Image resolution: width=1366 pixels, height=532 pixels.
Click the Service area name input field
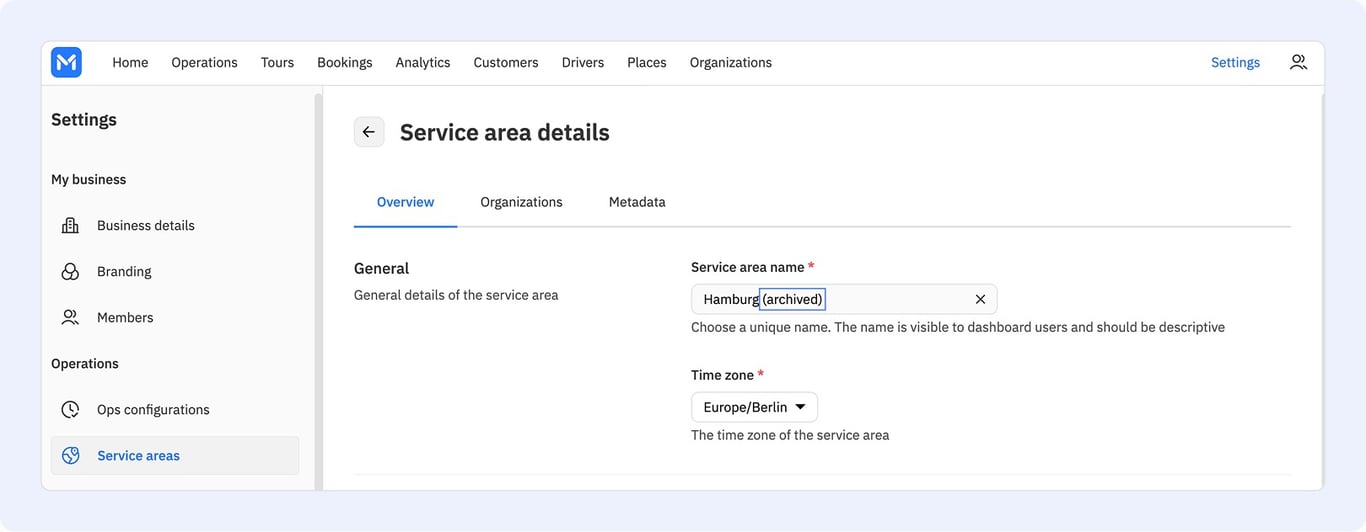click(x=844, y=299)
